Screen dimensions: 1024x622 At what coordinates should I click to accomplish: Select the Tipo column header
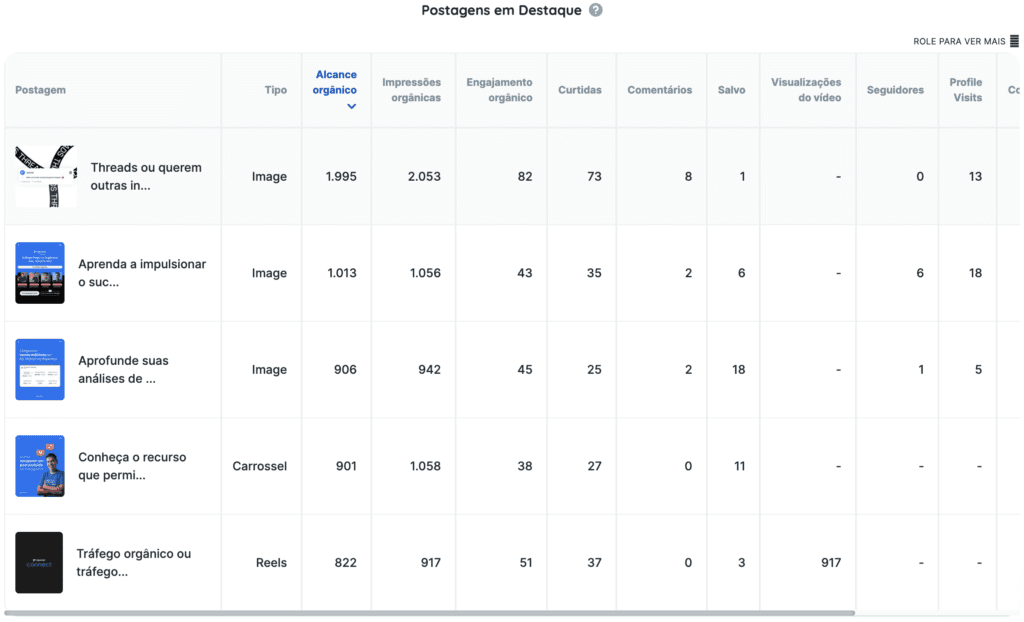pyautogui.click(x=275, y=89)
